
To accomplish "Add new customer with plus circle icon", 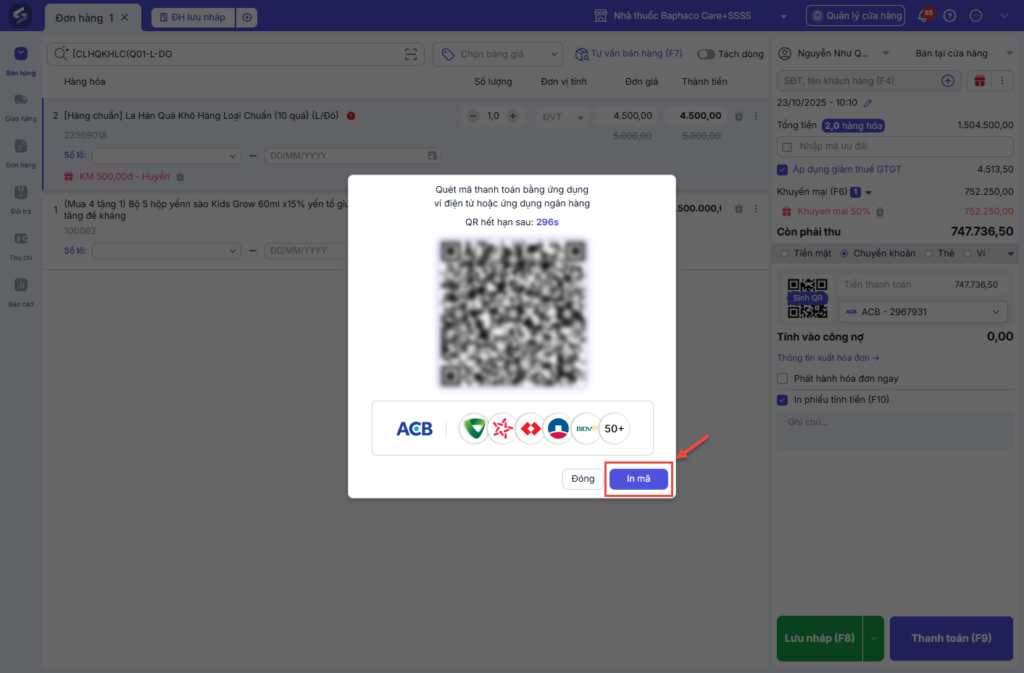I will [x=948, y=81].
